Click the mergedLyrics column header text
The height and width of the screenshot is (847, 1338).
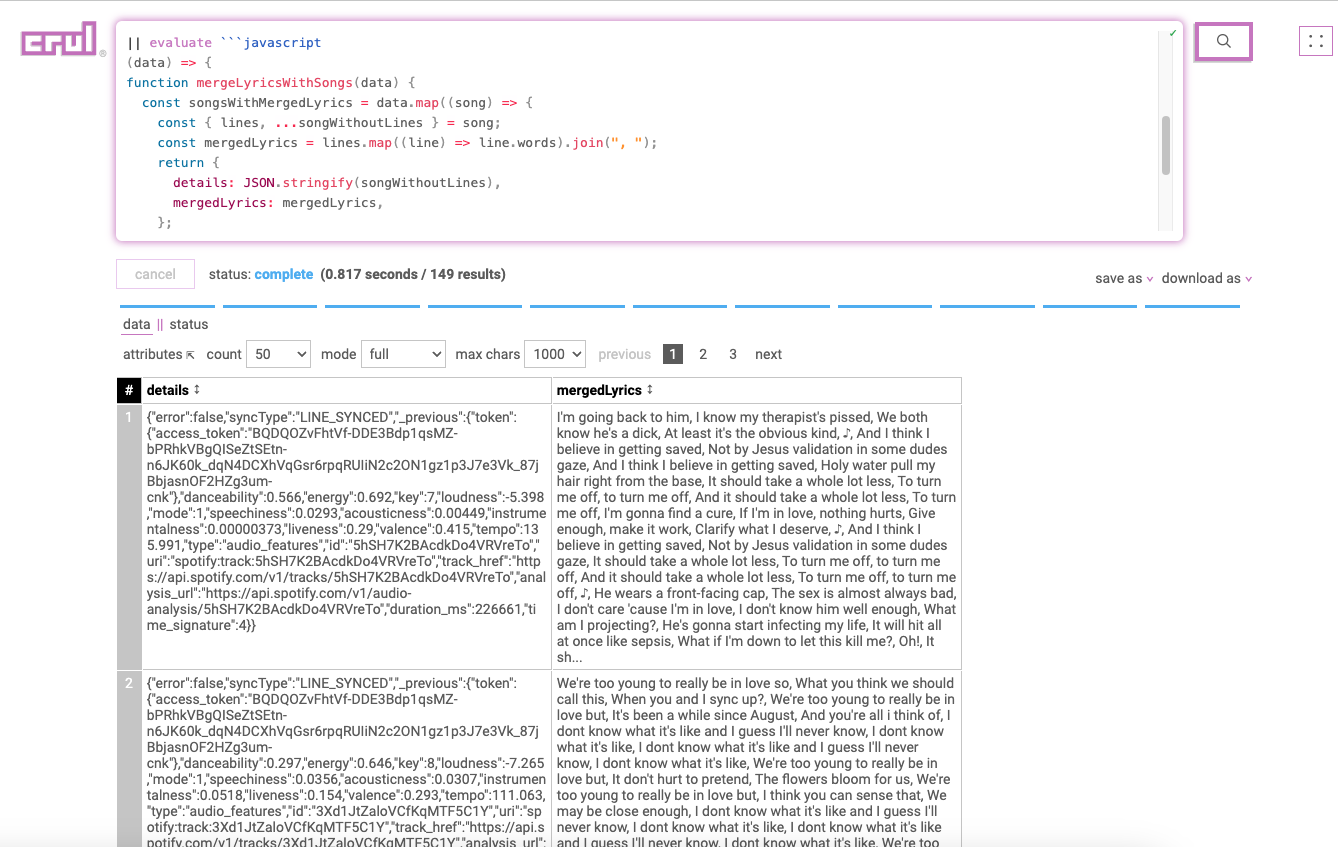[599, 390]
